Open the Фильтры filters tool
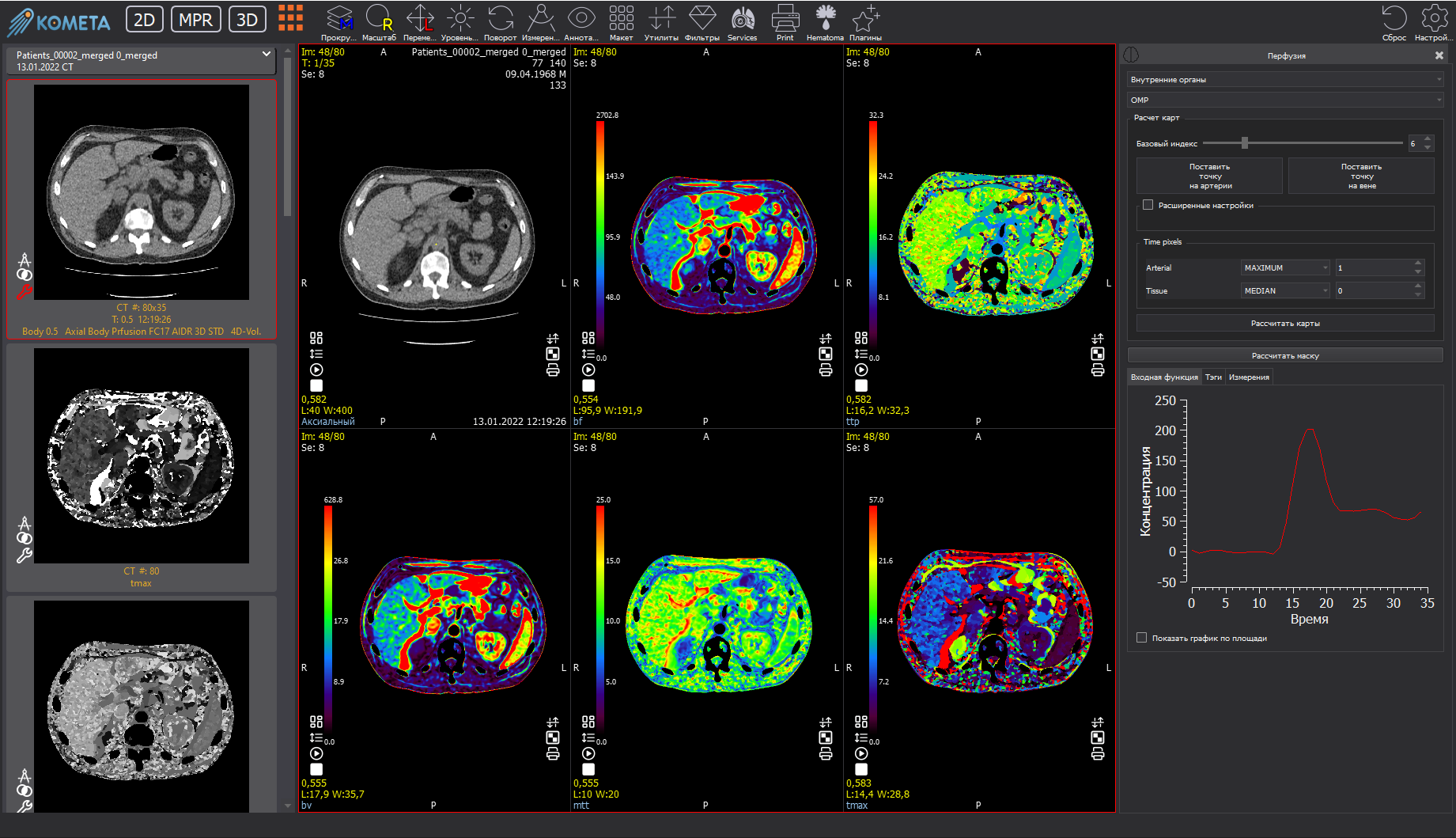Viewport: 1456px width, 838px height. pos(702,22)
